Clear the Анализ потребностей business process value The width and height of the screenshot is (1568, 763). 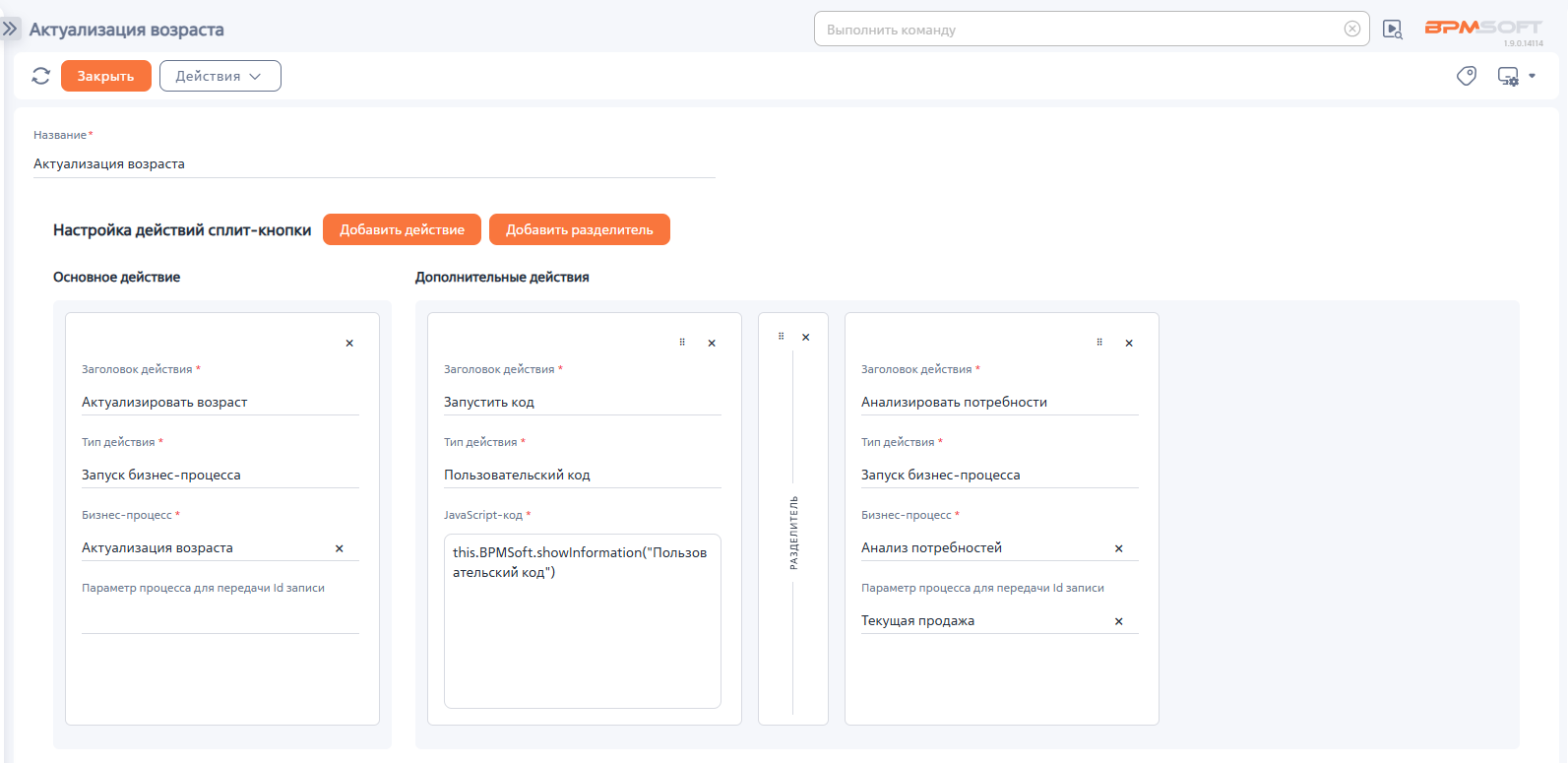click(1119, 548)
